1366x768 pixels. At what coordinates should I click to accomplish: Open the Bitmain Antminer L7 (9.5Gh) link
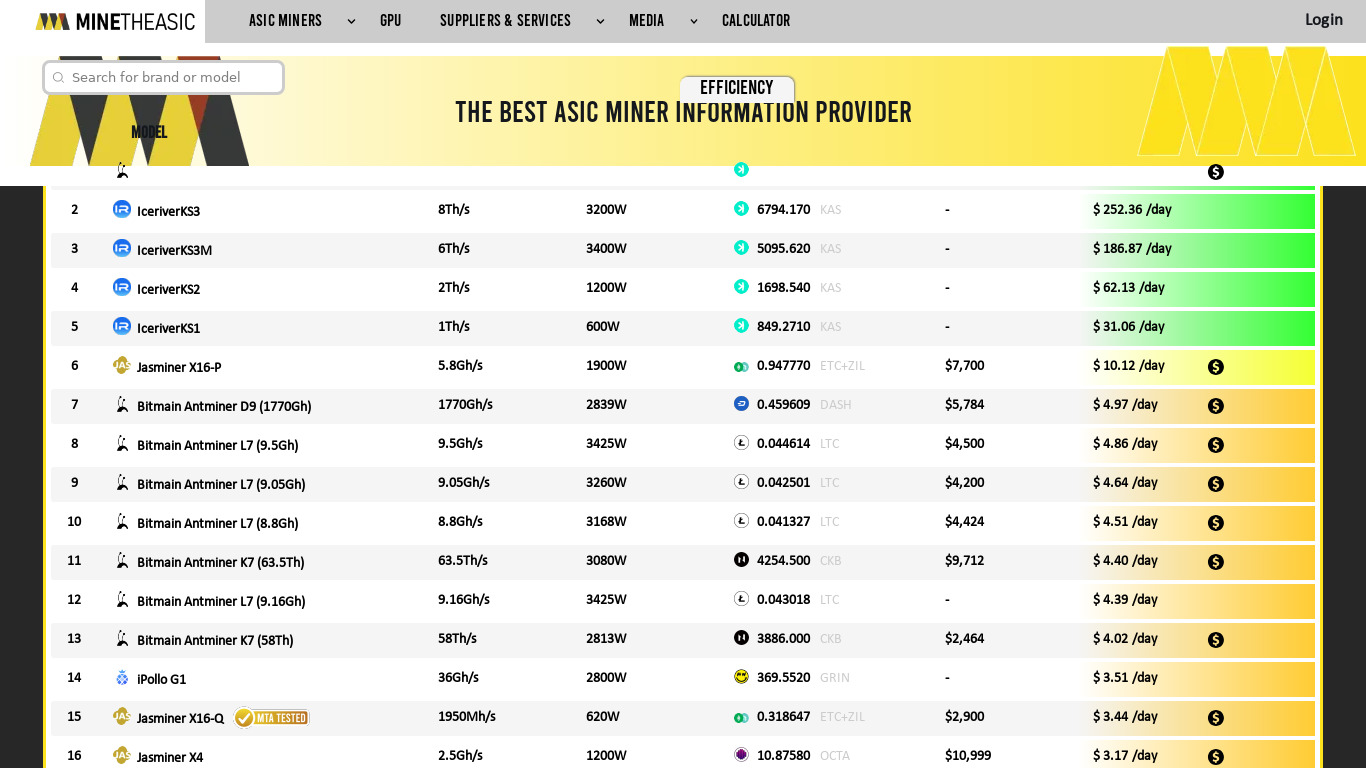tap(217, 445)
